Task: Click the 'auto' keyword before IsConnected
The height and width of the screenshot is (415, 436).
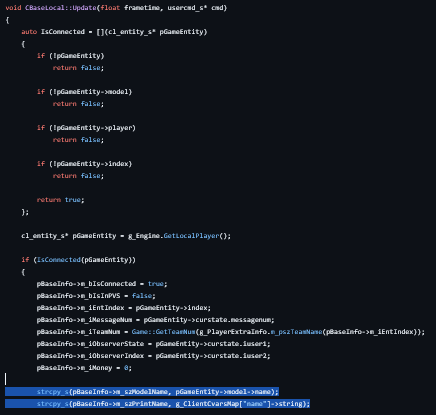Action: [x=29, y=32]
